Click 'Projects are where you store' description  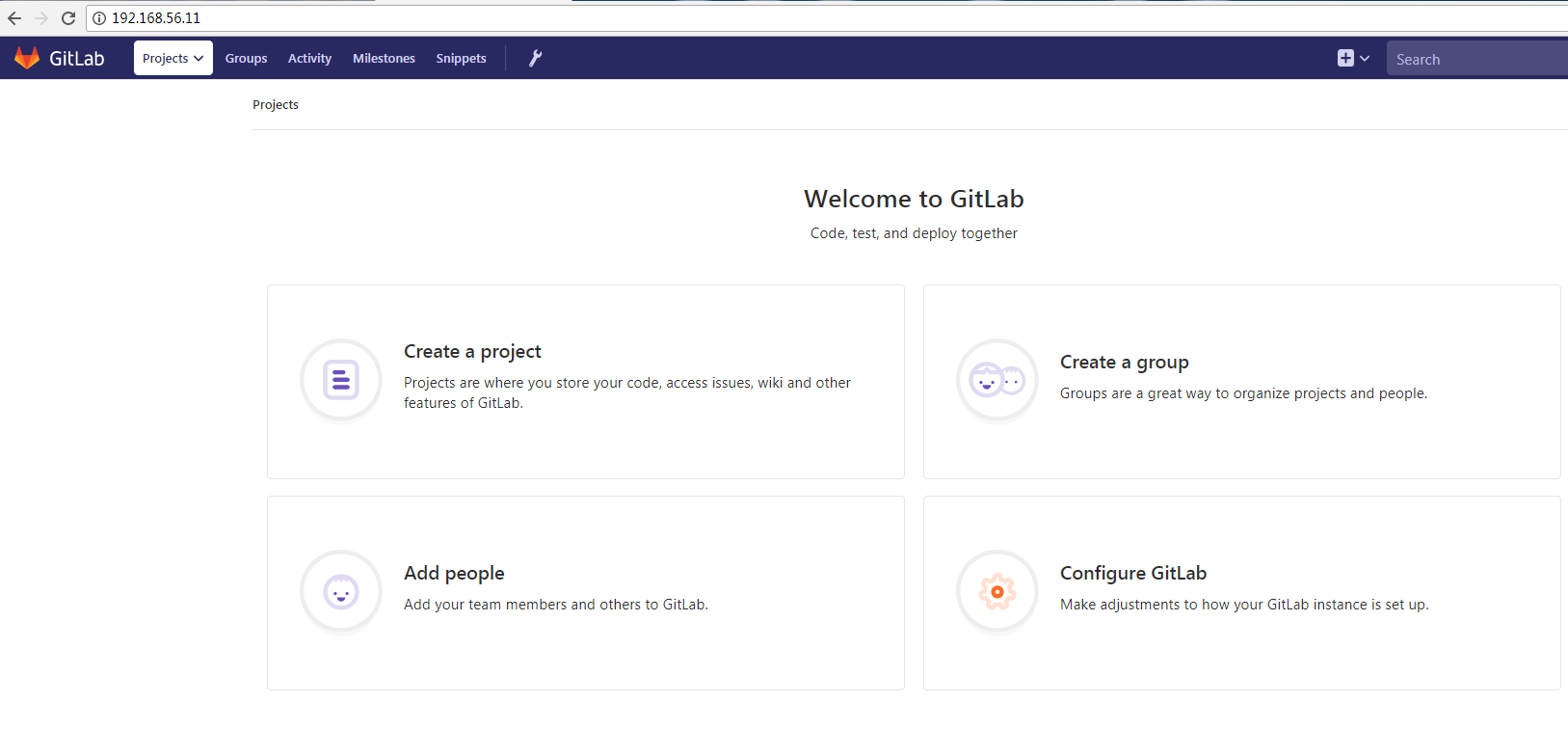[x=627, y=392]
